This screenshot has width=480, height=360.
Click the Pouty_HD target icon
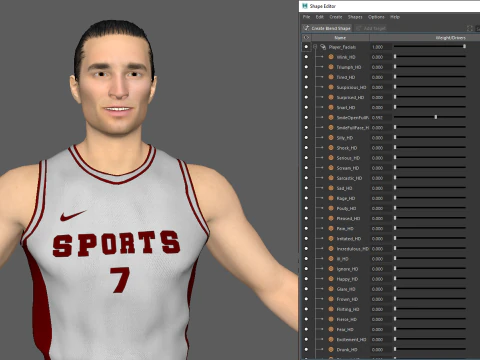331,208
